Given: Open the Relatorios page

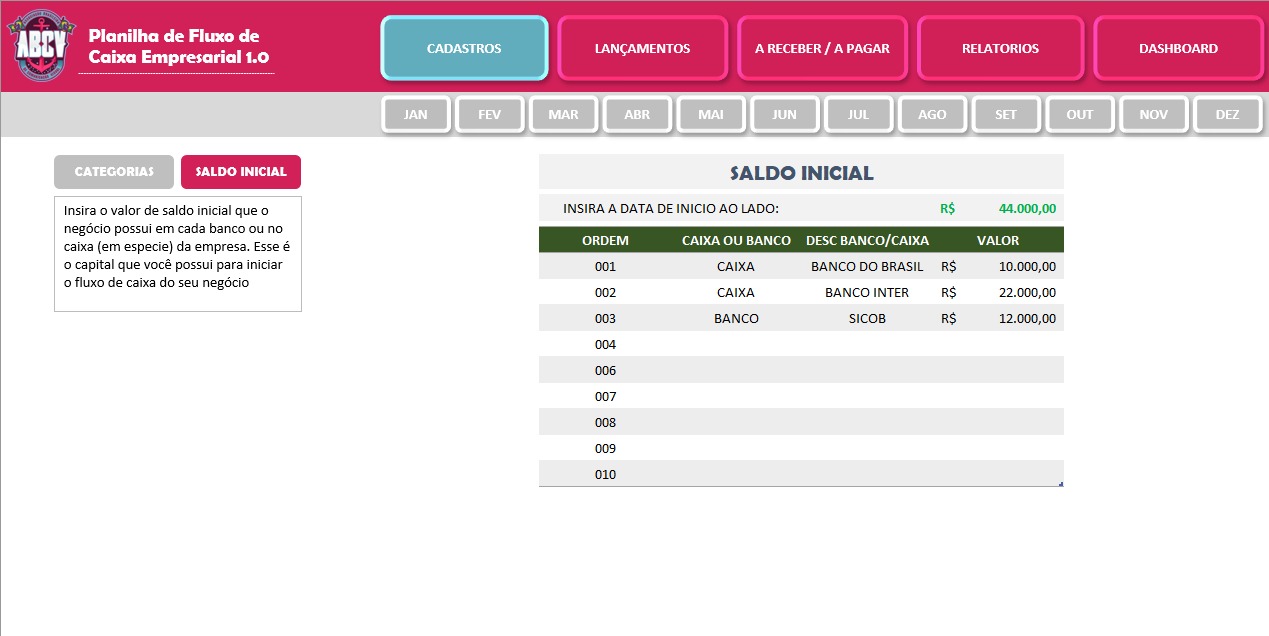Looking at the screenshot, I should pyautogui.click(x=1000, y=48).
